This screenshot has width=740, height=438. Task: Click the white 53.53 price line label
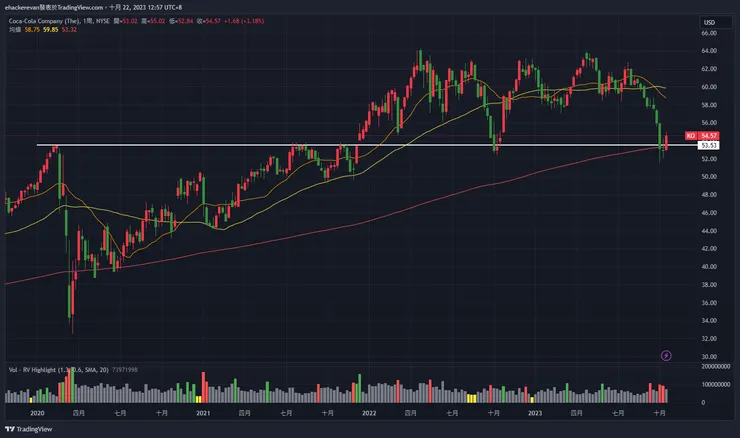(708, 145)
